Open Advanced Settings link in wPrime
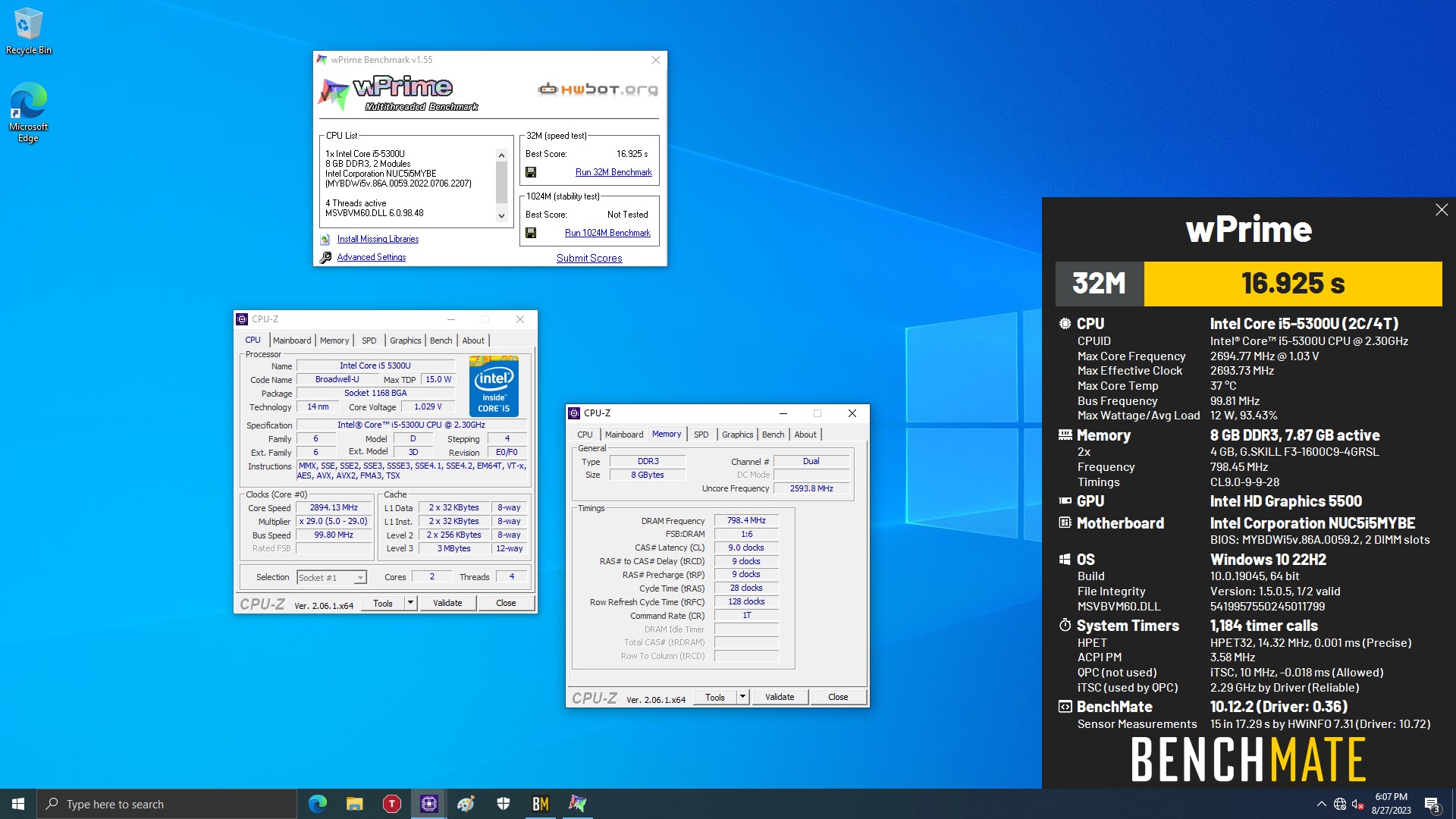Screen dimensions: 1456x819 (372, 257)
